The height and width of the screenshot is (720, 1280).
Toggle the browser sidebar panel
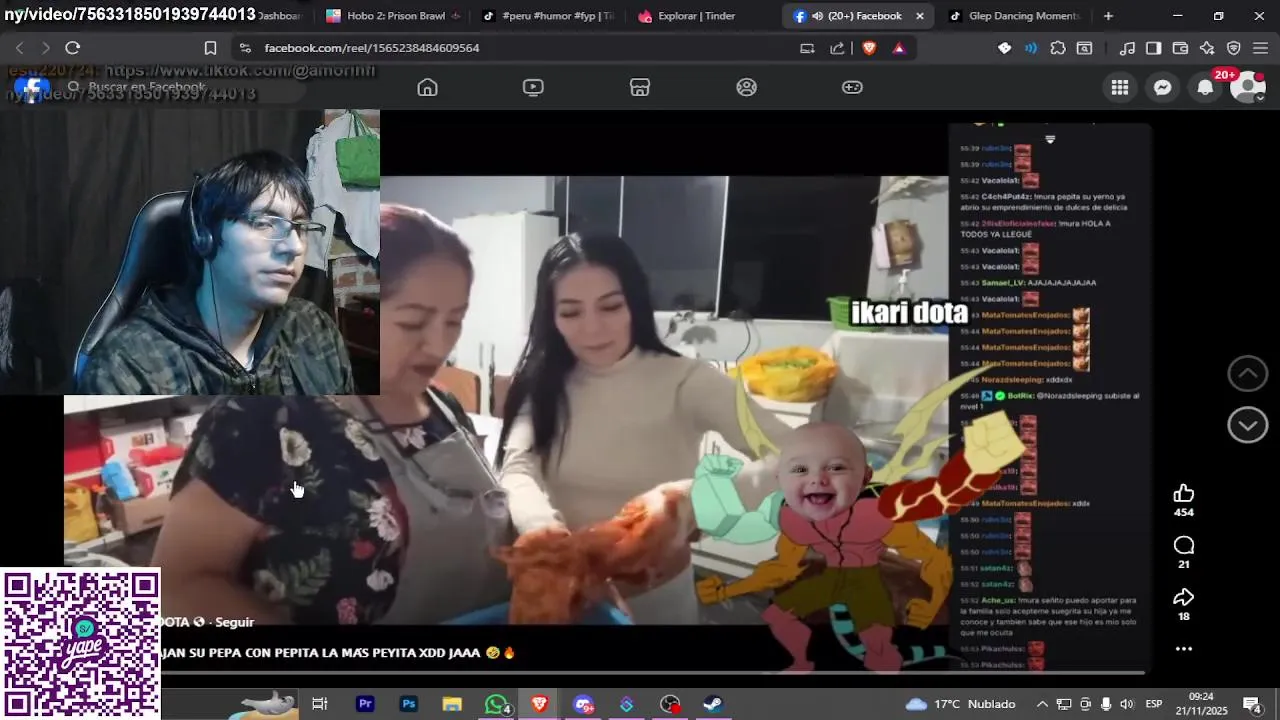tap(1153, 48)
